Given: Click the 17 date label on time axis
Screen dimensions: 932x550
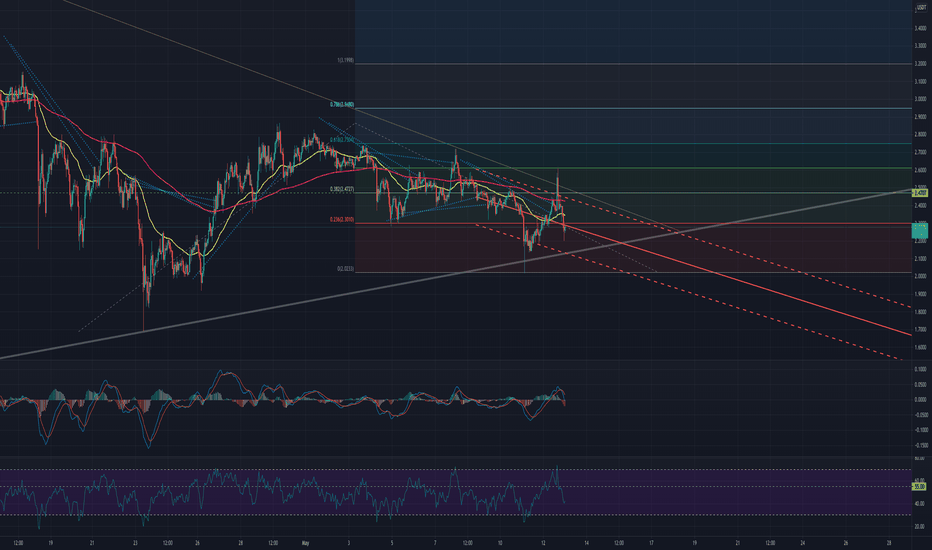Looking at the screenshot, I should tap(651, 543).
